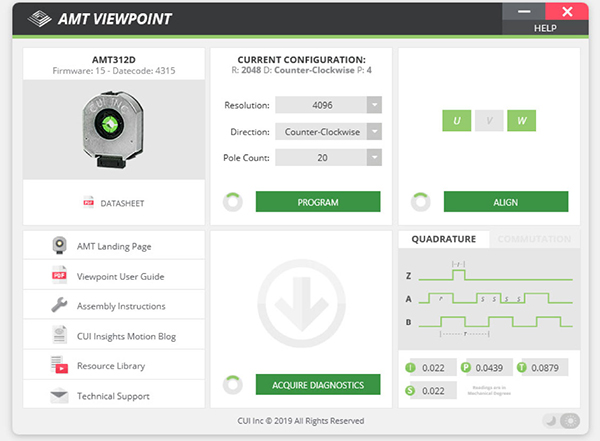
Task: Open the HELP menu
Action: tap(545, 28)
